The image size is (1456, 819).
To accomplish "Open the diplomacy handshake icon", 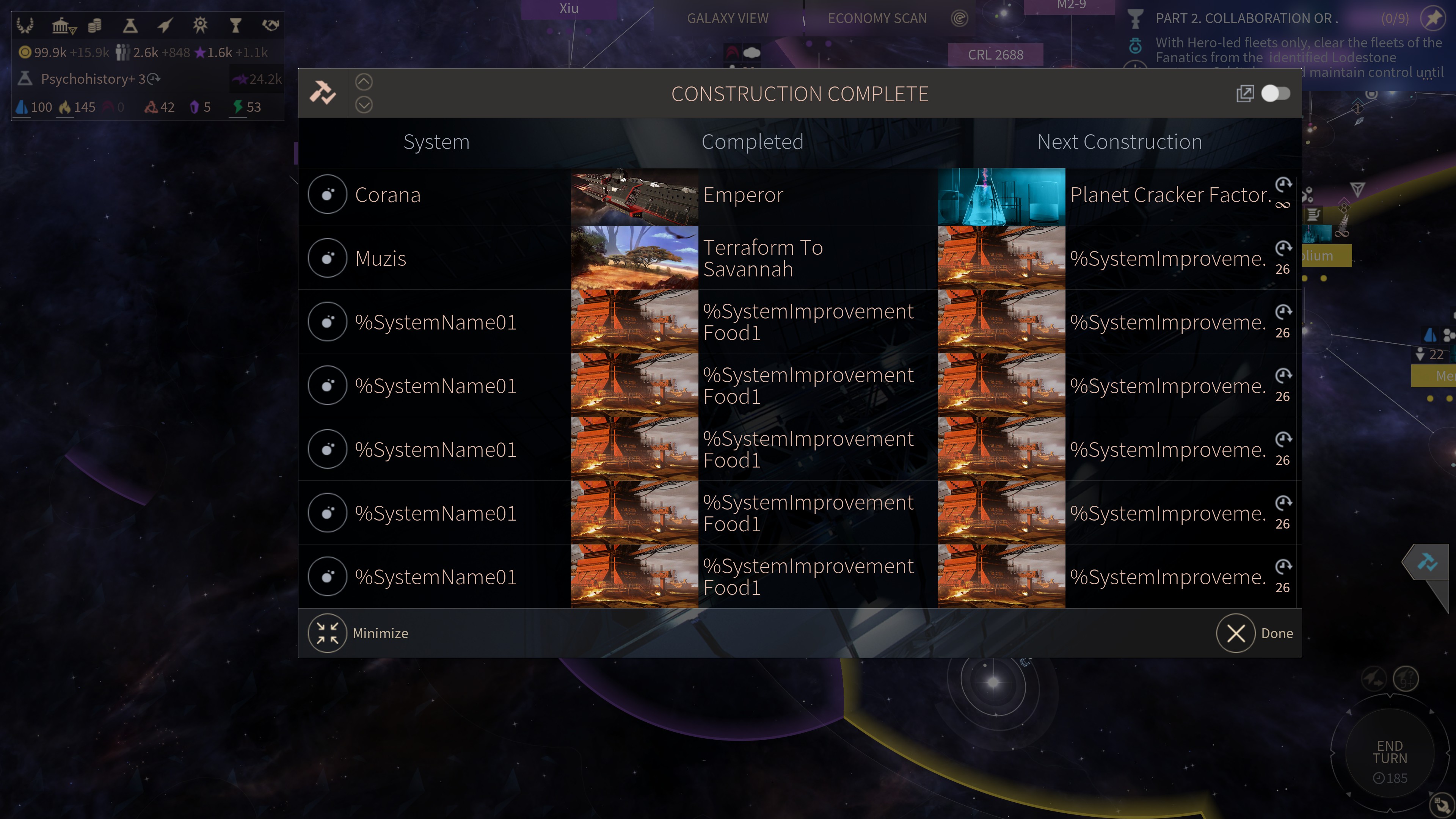I will (271, 25).
